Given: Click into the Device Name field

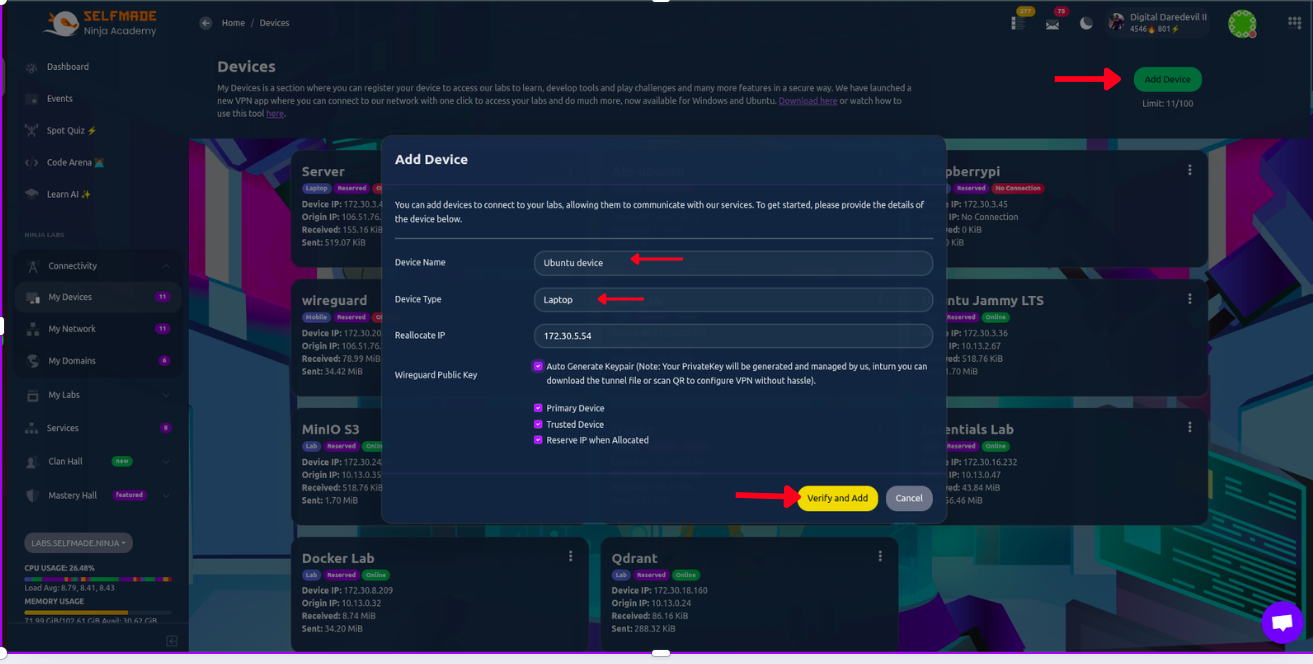Looking at the screenshot, I should coord(732,263).
